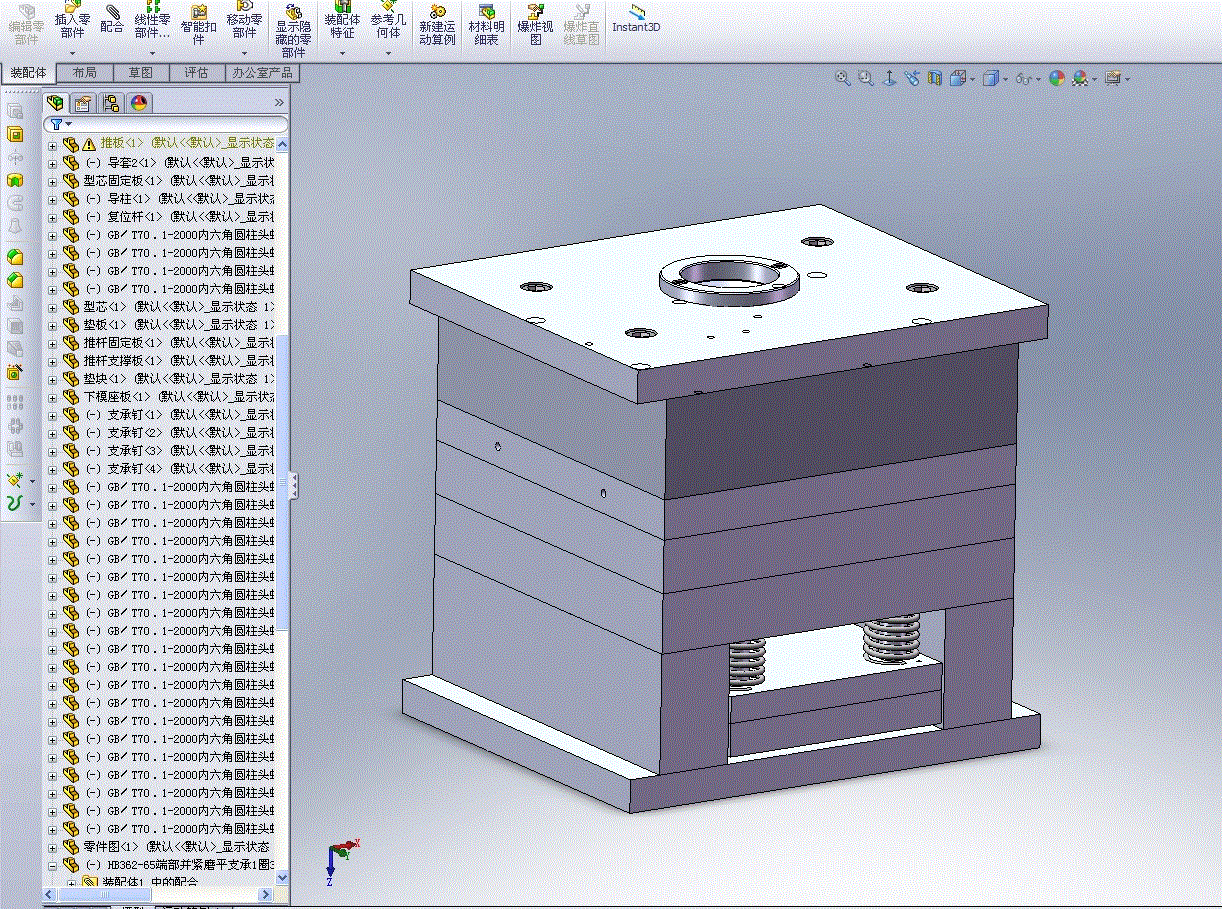Activate the Section View icon
This screenshot has height=909, width=1222.
pos(935,78)
